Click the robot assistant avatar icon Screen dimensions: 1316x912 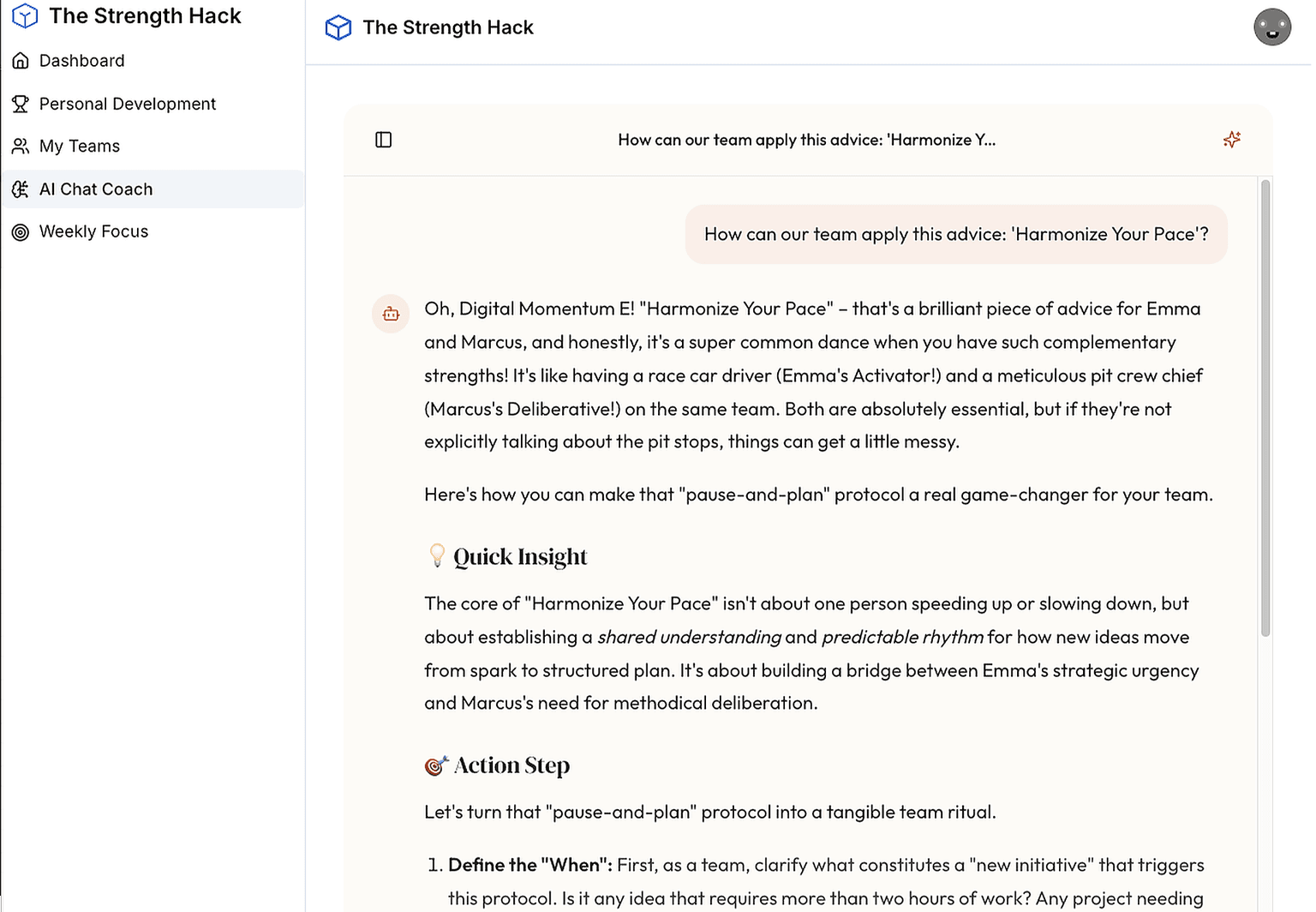click(391, 314)
